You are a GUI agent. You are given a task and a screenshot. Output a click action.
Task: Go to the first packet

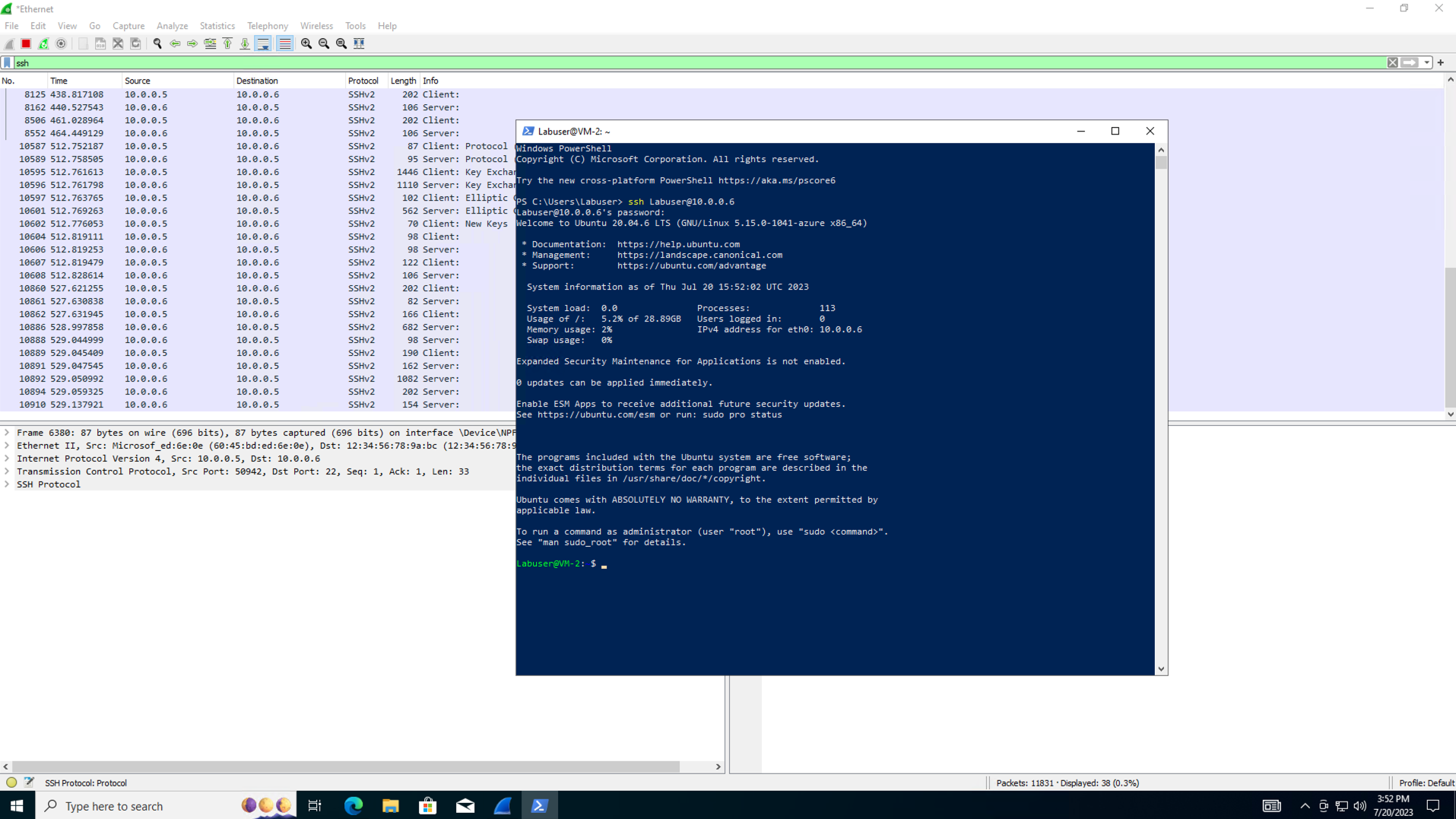227,43
